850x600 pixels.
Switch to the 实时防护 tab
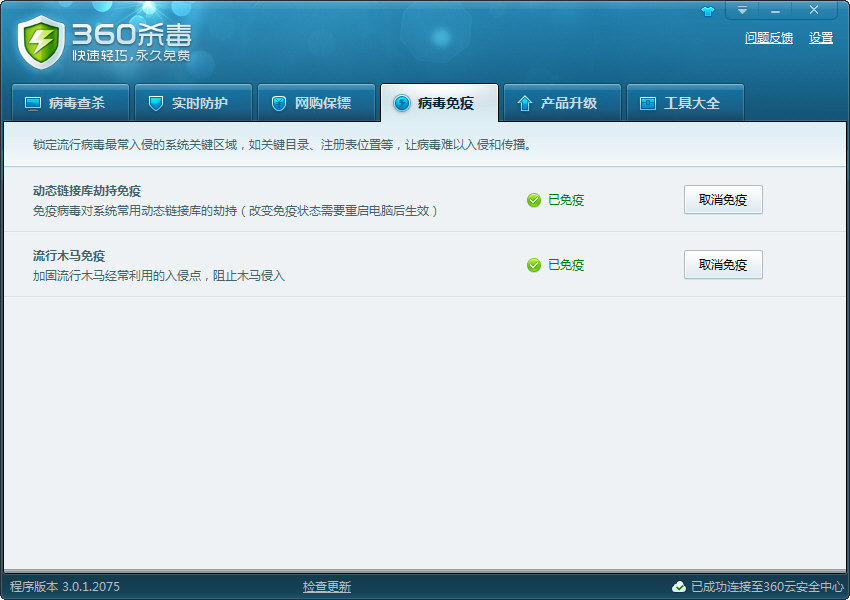coord(194,102)
